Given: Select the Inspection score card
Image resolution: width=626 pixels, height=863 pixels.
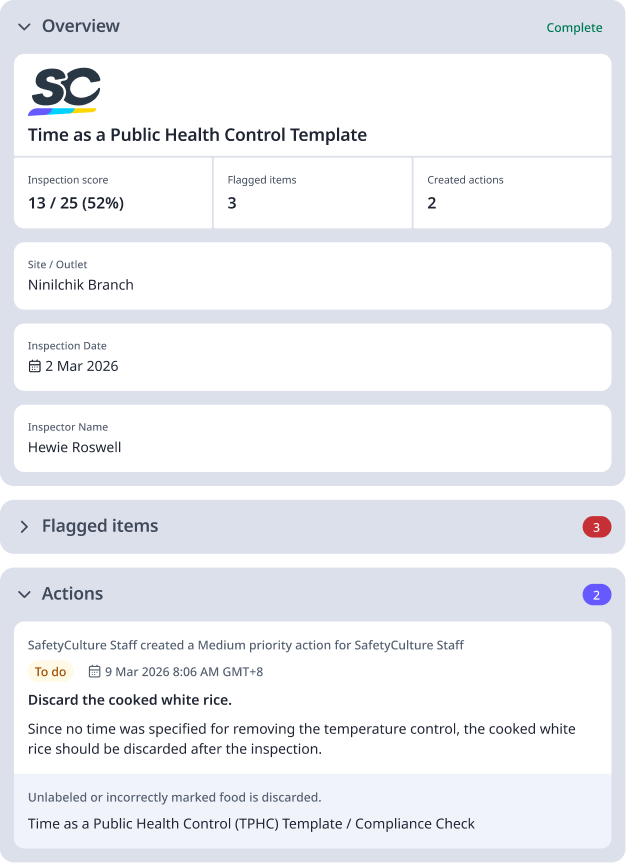Looking at the screenshot, I should point(112,193).
